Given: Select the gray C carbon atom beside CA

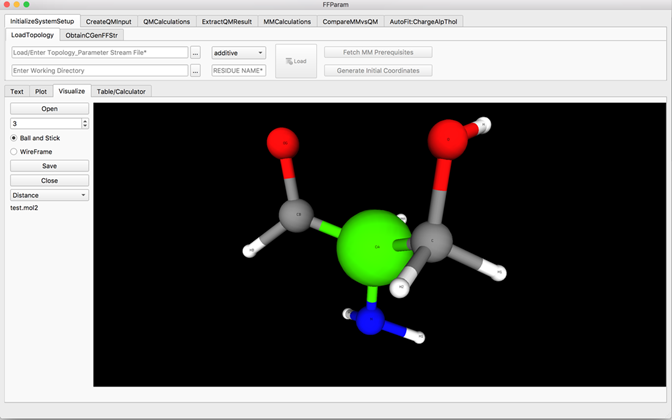Looking at the screenshot, I should 432,241.
